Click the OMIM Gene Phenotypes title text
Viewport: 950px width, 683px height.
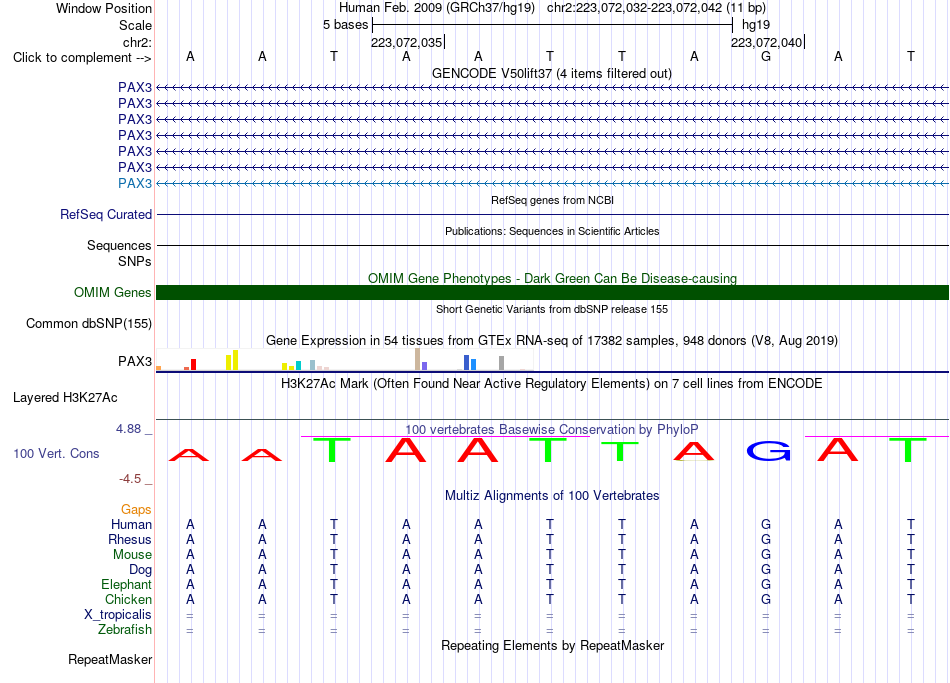click(x=552, y=278)
